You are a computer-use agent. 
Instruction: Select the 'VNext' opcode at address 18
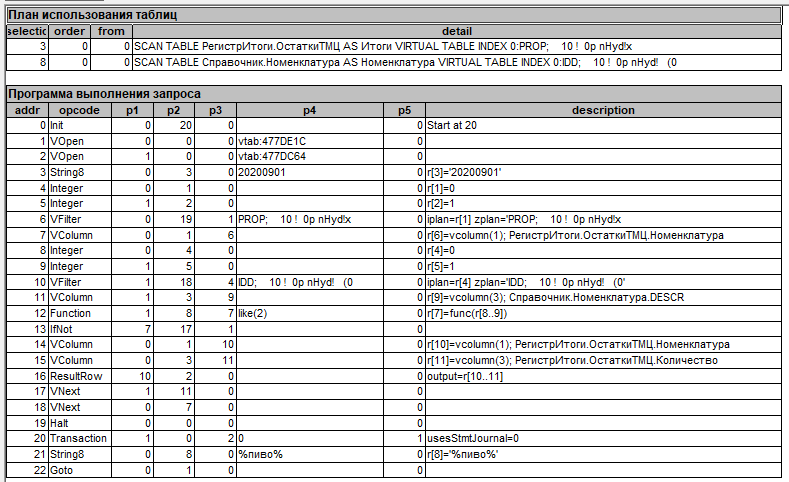(80, 407)
